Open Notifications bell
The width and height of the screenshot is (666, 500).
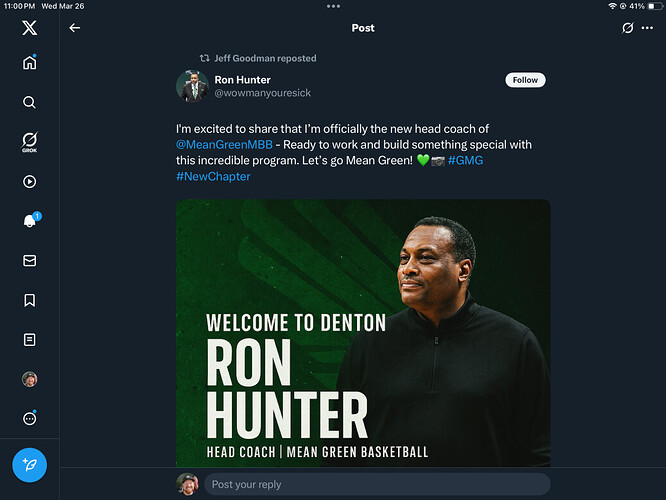coord(29,221)
